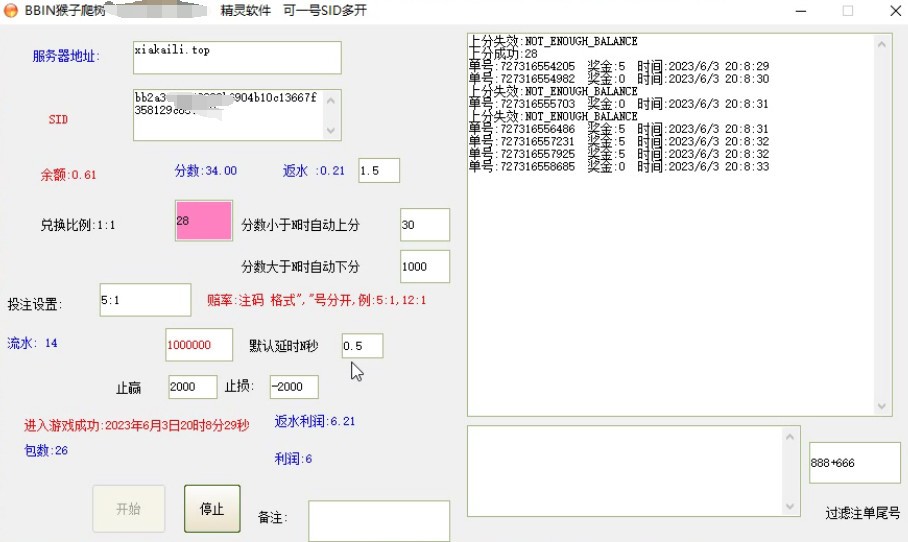Click the lower text area scroll down arrow
908x542 pixels.
(x=790, y=507)
